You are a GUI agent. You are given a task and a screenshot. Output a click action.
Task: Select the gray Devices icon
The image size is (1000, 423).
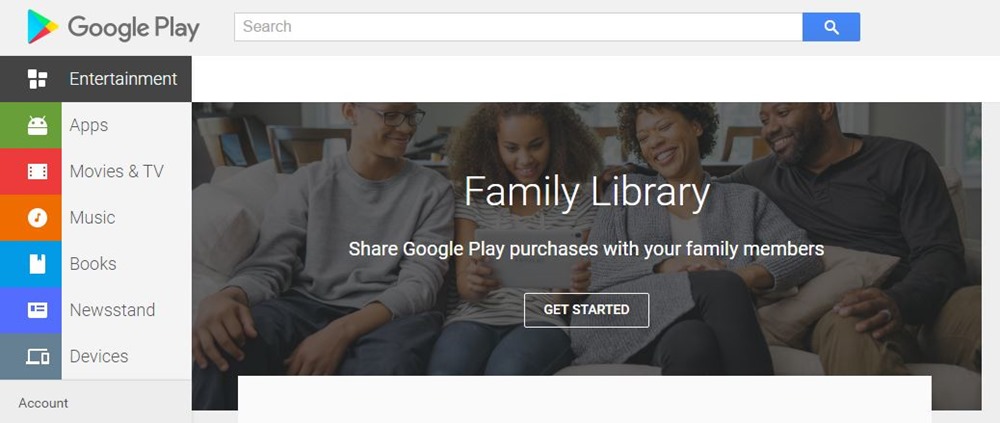(x=38, y=357)
